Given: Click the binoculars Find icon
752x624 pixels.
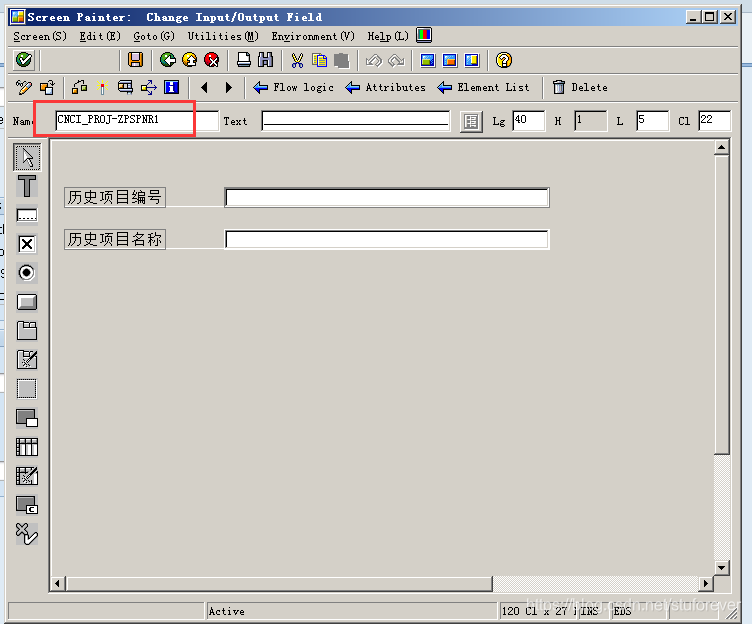Looking at the screenshot, I should 266,60.
